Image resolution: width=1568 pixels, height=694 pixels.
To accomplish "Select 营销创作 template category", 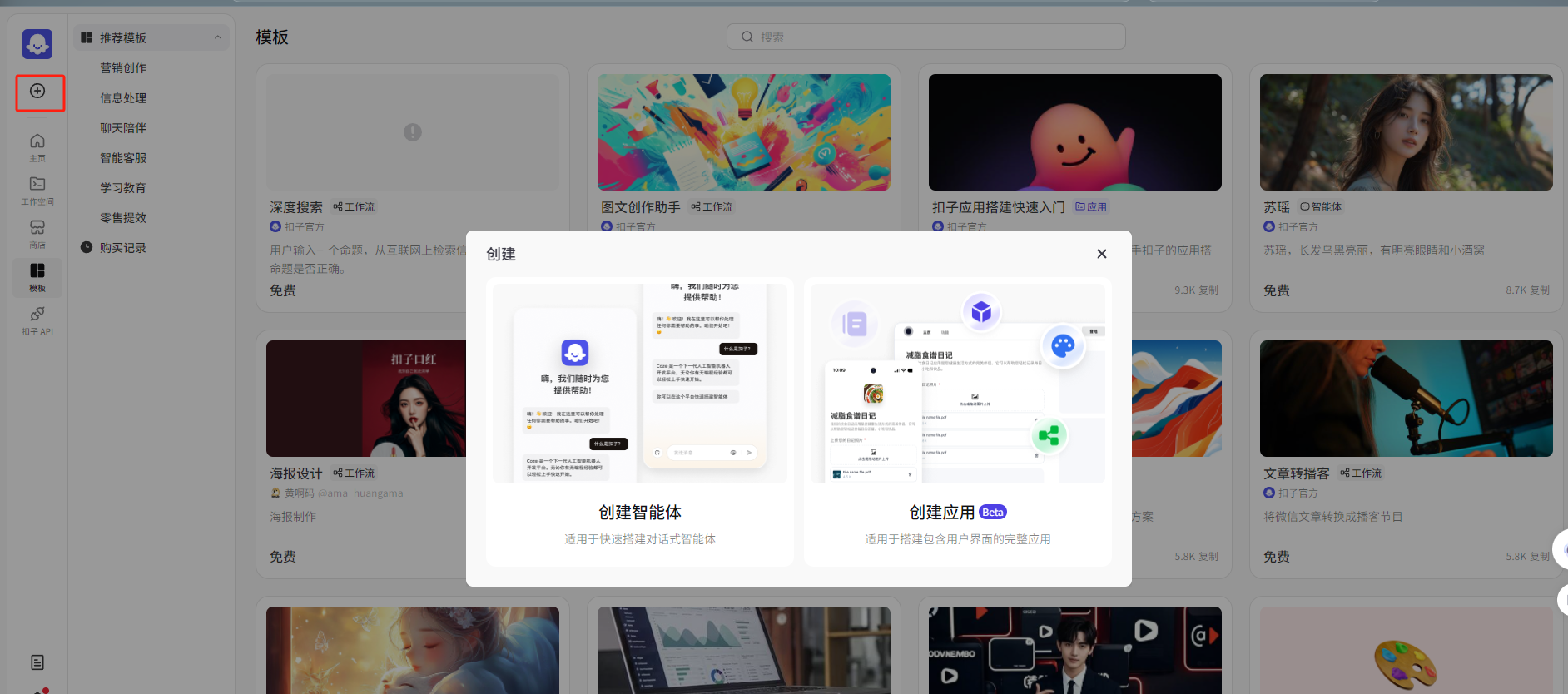I will (123, 68).
